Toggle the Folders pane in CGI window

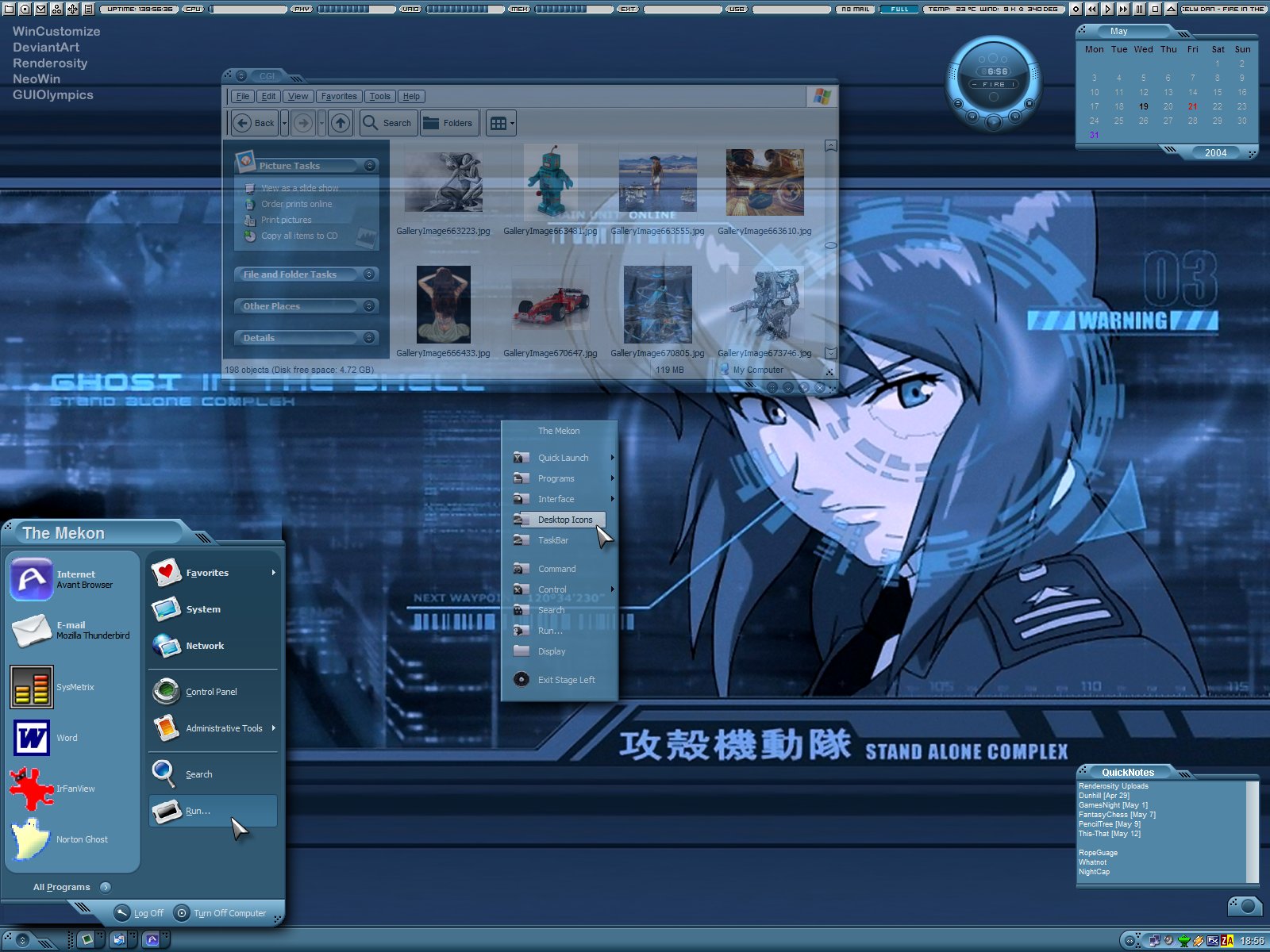click(448, 123)
